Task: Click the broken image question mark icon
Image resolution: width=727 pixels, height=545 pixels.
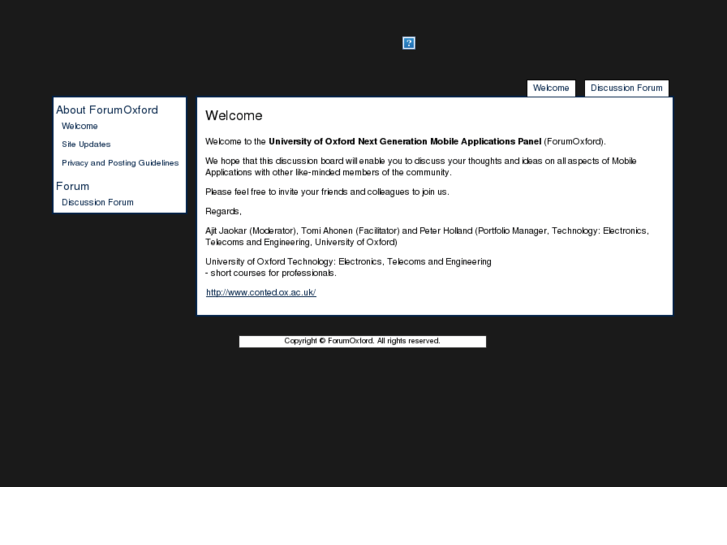Action: [x=408, y=43]
